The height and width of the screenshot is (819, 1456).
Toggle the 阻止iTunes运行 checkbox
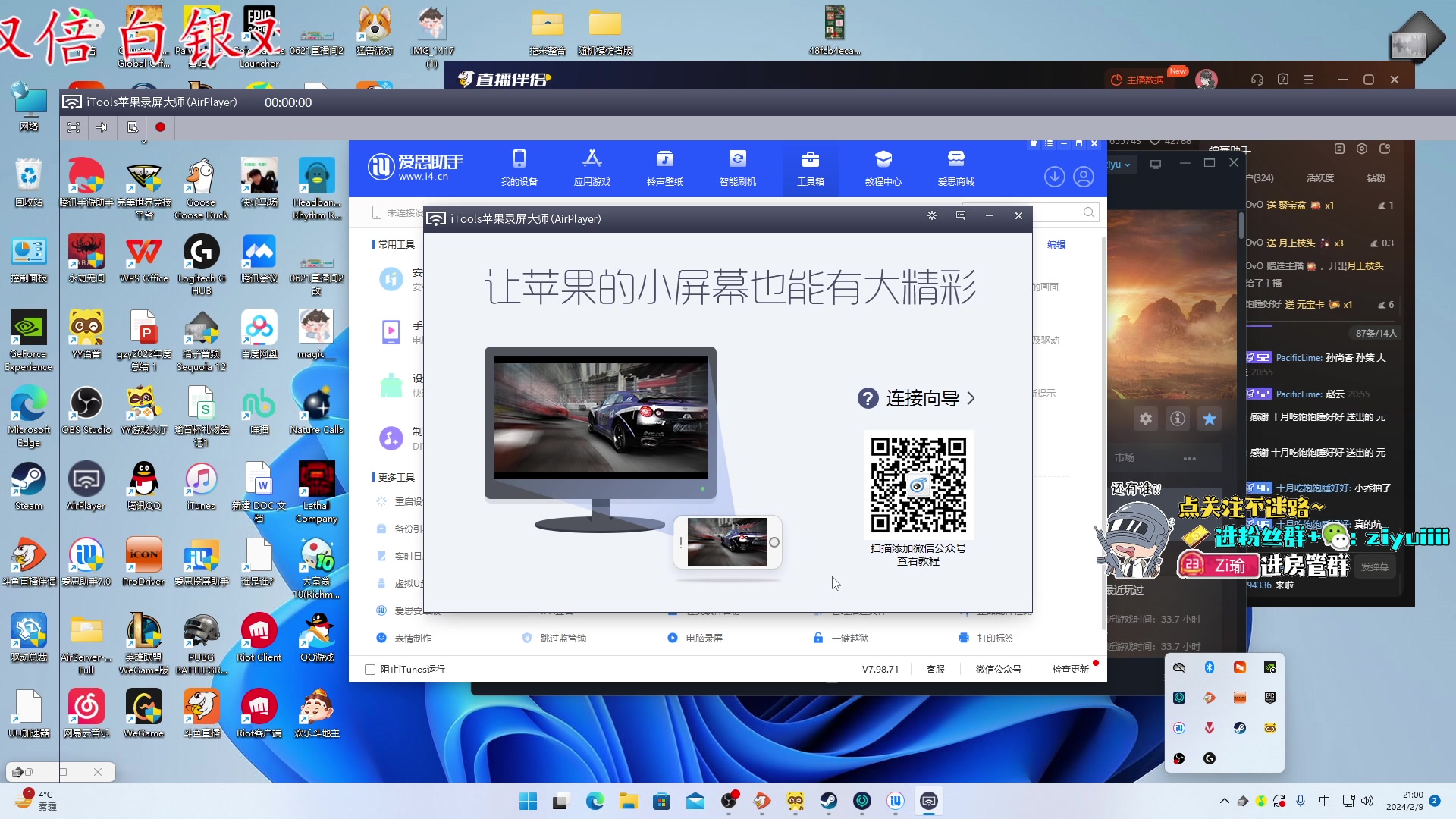pyautogui.click(x=370, y=670)
